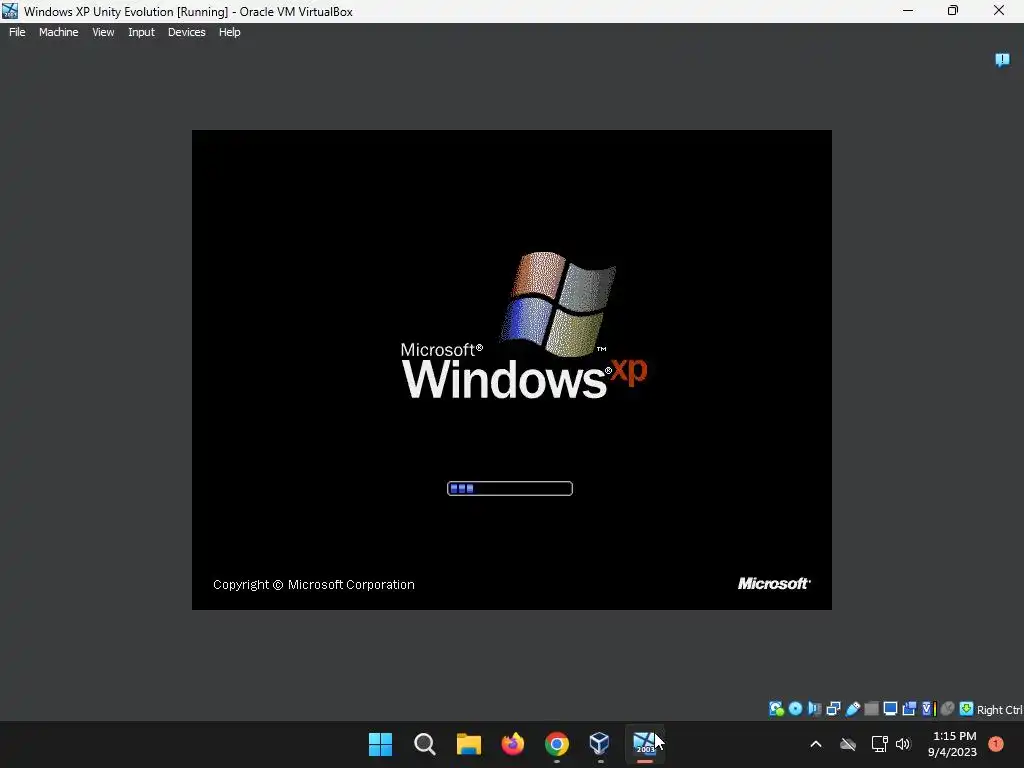Click the VirtualBox window title icon
This screenshot has height=768, width=1024.
[10, 11]
